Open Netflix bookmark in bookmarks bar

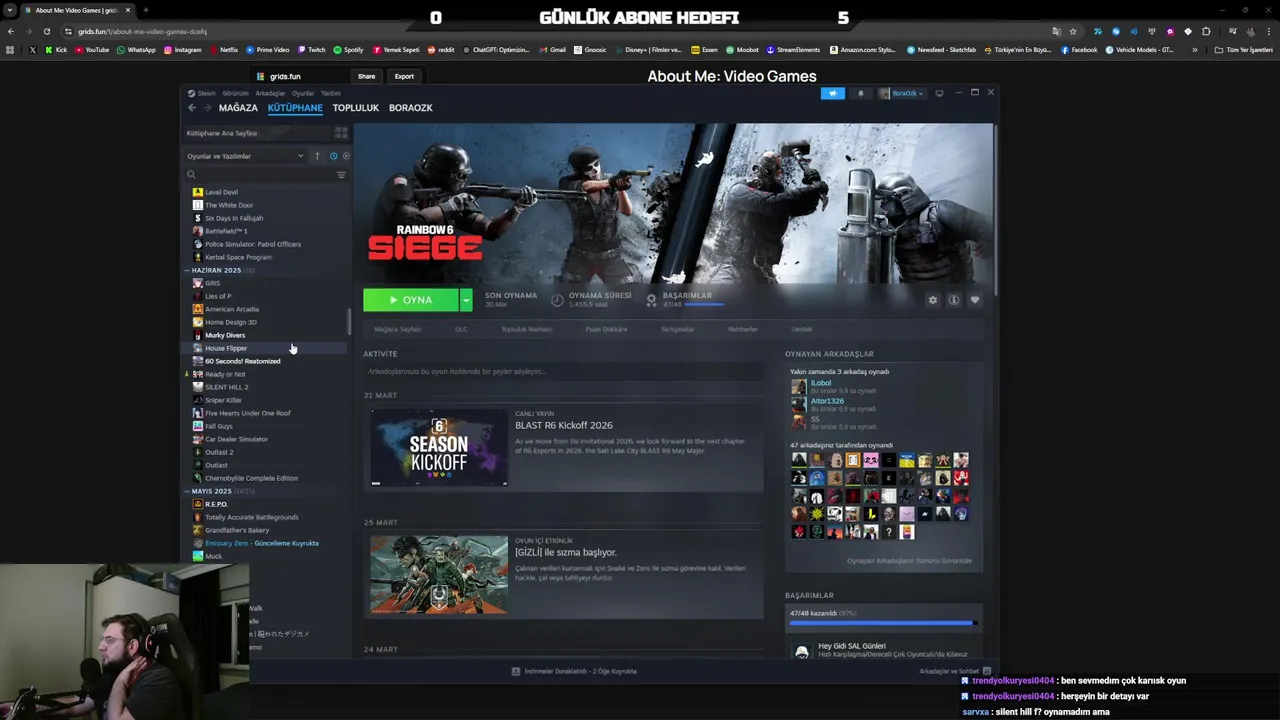[x=224, y=49]
